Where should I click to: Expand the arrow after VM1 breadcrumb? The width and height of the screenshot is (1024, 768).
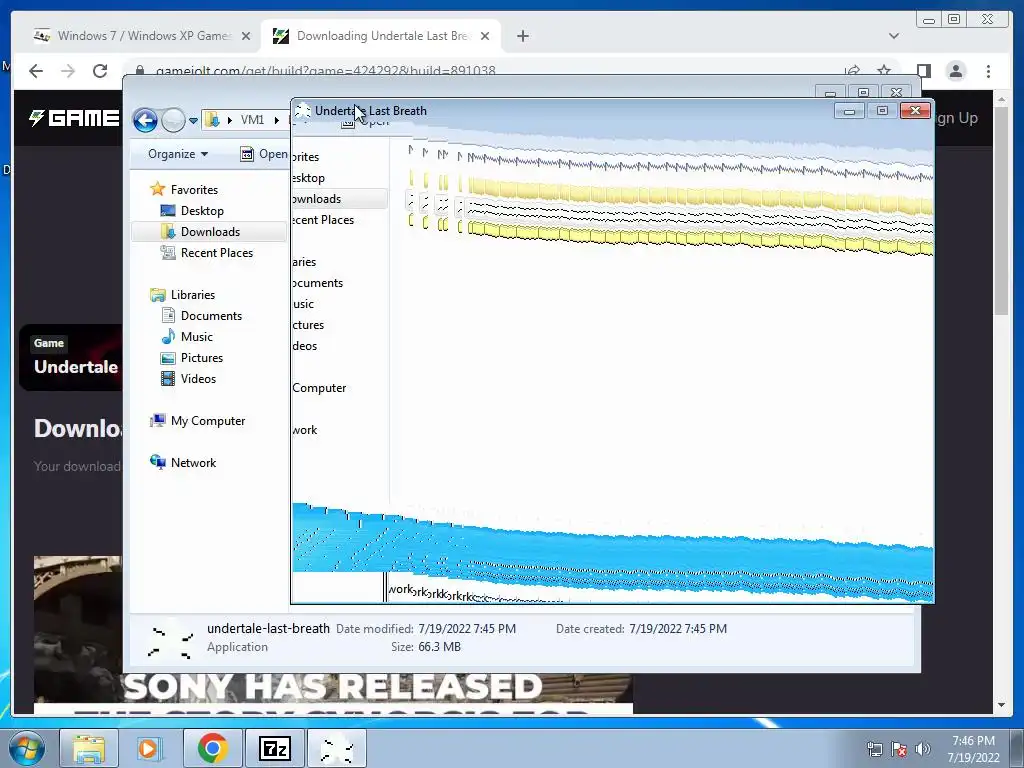[x=277, y=120]
